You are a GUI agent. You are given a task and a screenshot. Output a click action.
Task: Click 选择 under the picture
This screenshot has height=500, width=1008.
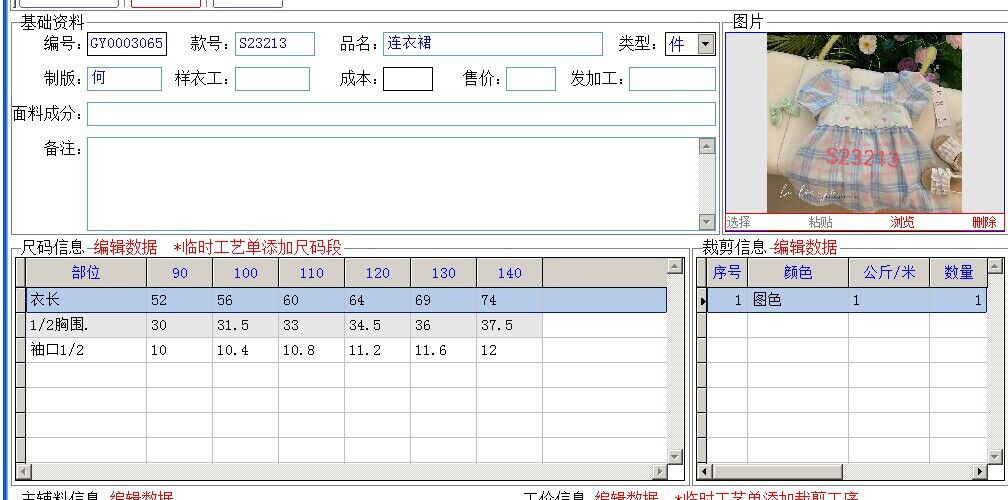click(738, 222)
